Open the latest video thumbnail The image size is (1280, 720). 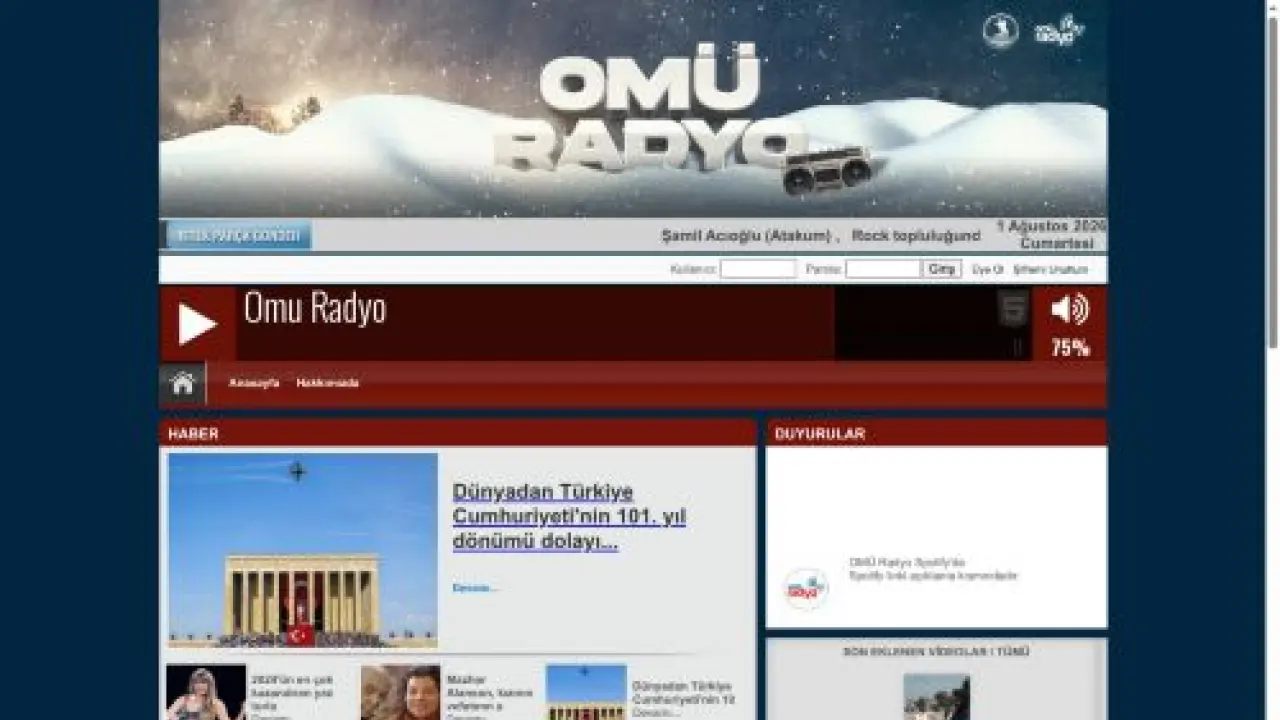coord(936,697)
